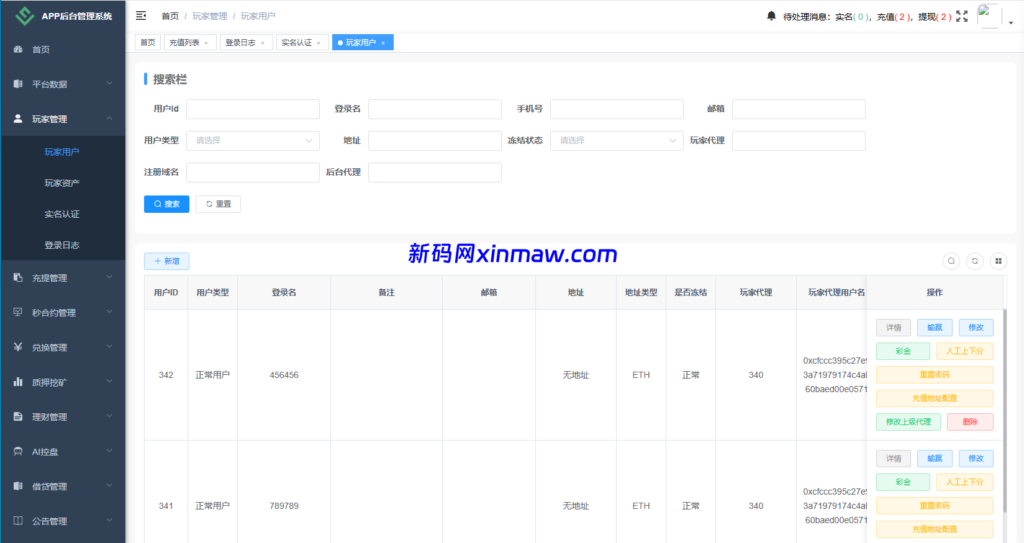The width and height of the screenshot is (1024, 543).
Task: Select 玩家用户 in the sidebar submenu
Action: (x=62, y=152)
